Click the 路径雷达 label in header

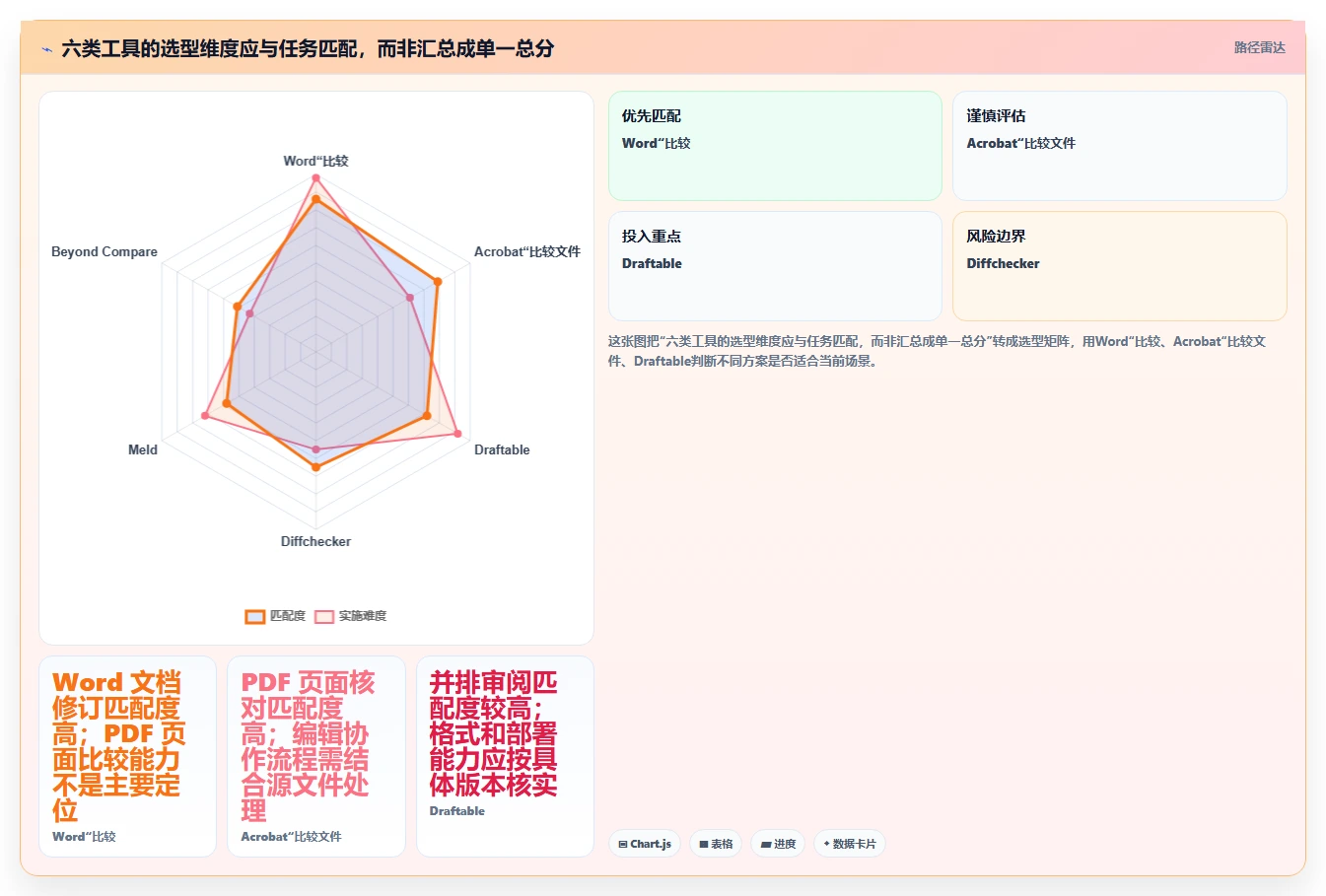tap(1260, 47)
